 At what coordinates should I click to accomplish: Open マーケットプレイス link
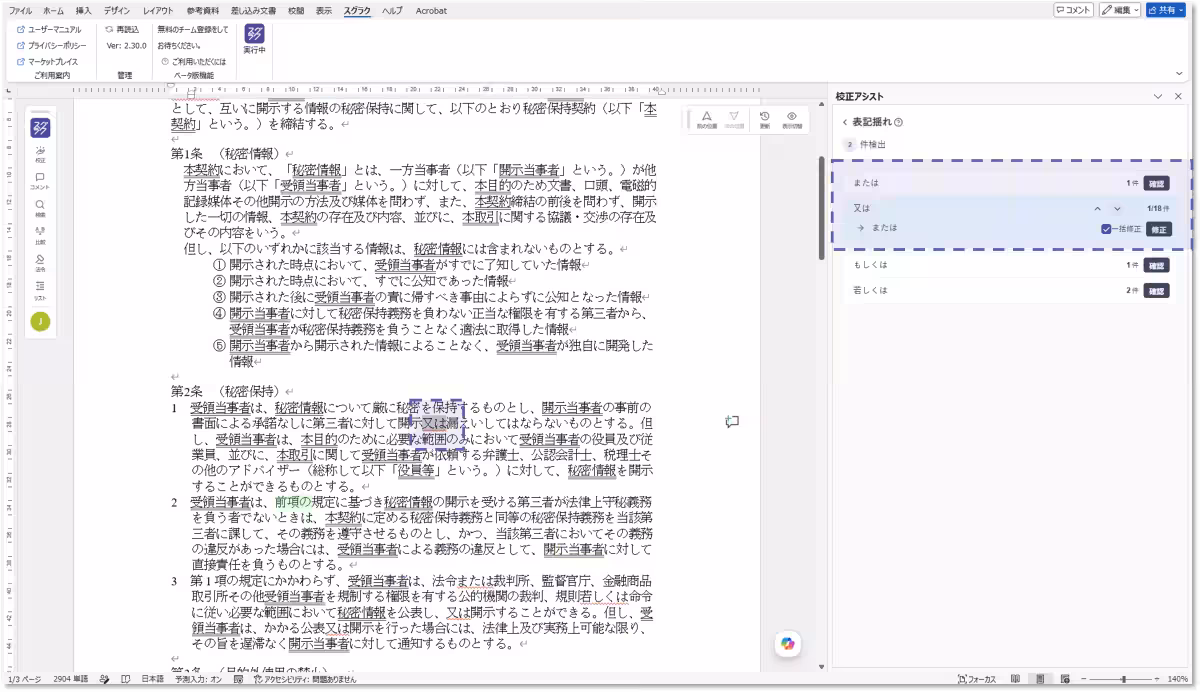tap(48, 62)
